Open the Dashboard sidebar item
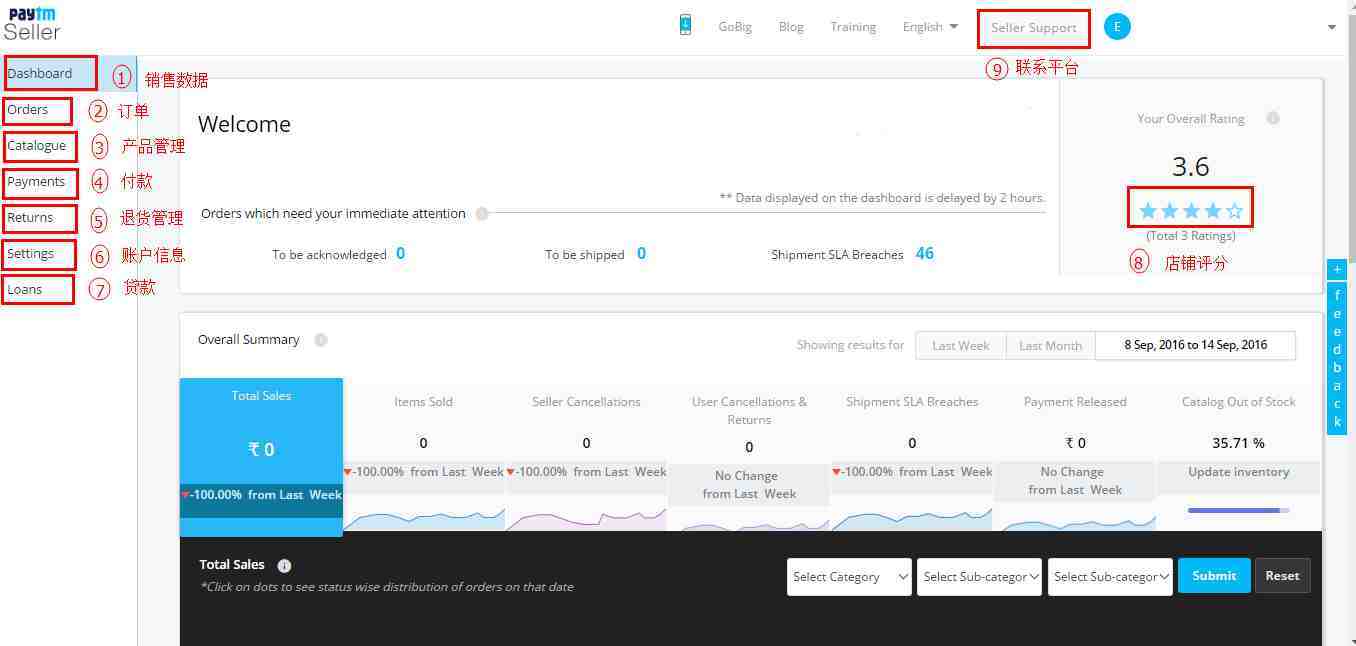This screenshot has width=1356, height=646. pyautogui.click(x=69, y=73)
